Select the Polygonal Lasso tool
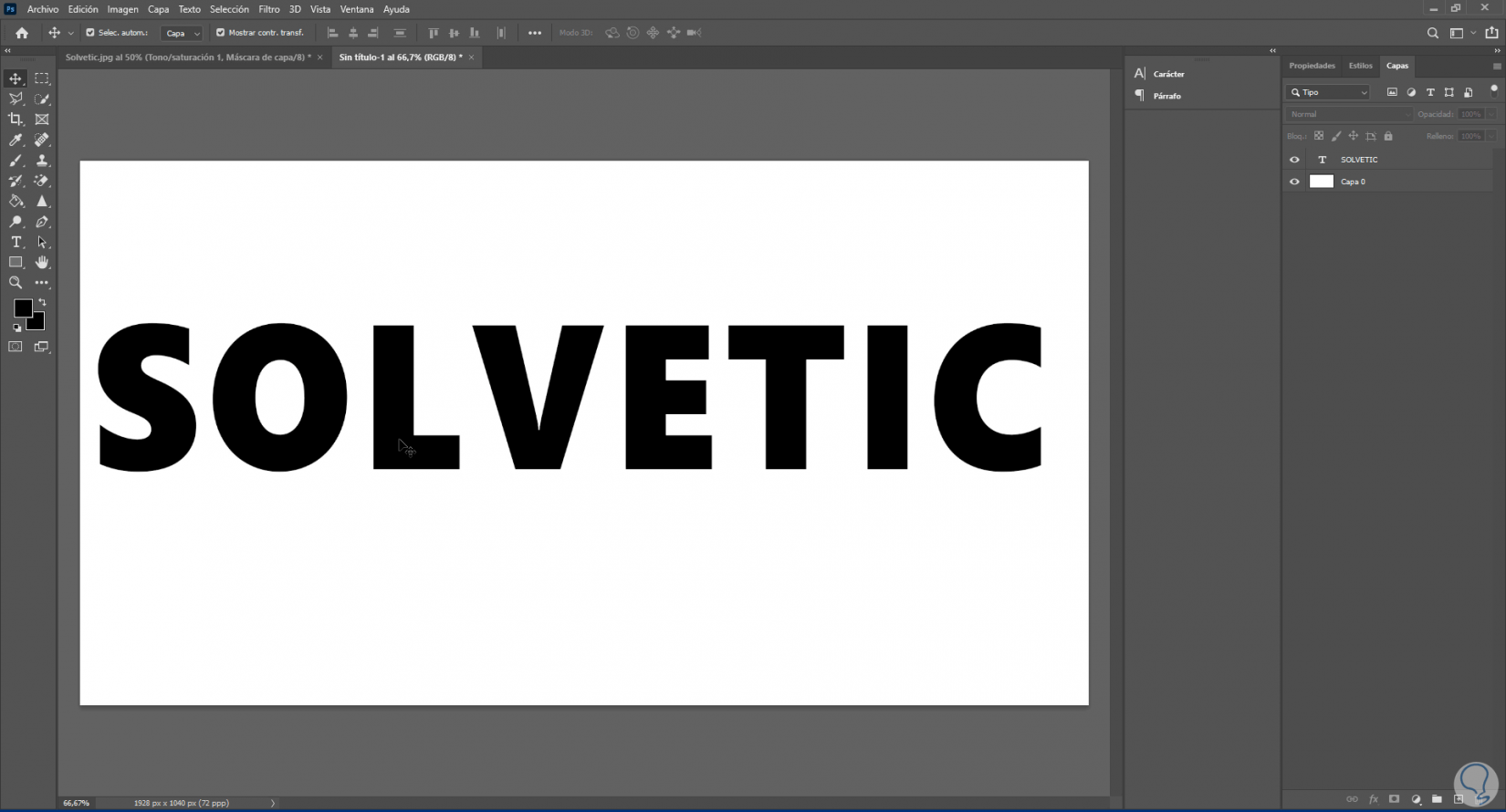1506x812 pixels. tap(16, 99)
